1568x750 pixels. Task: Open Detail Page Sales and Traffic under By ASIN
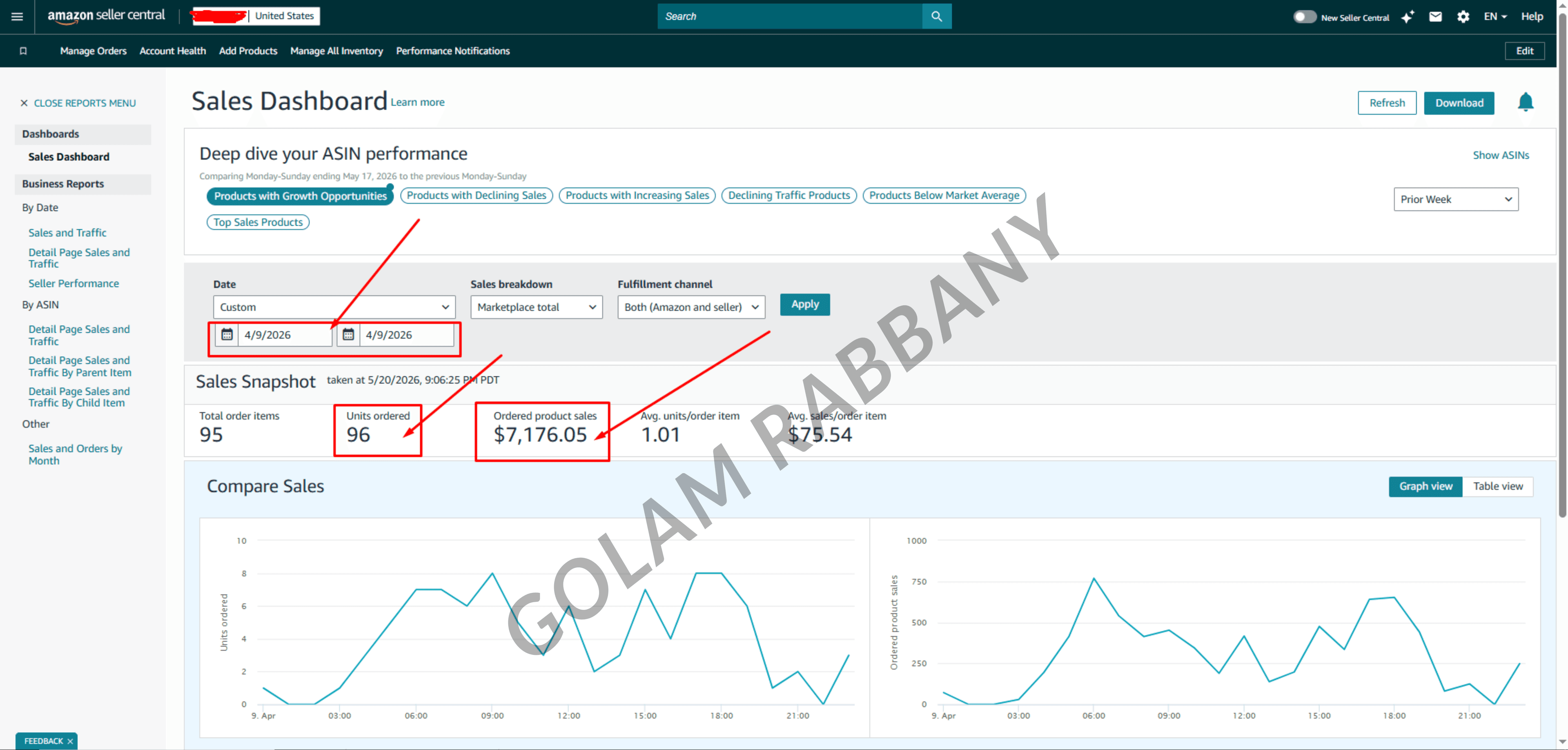click(79, 336)
